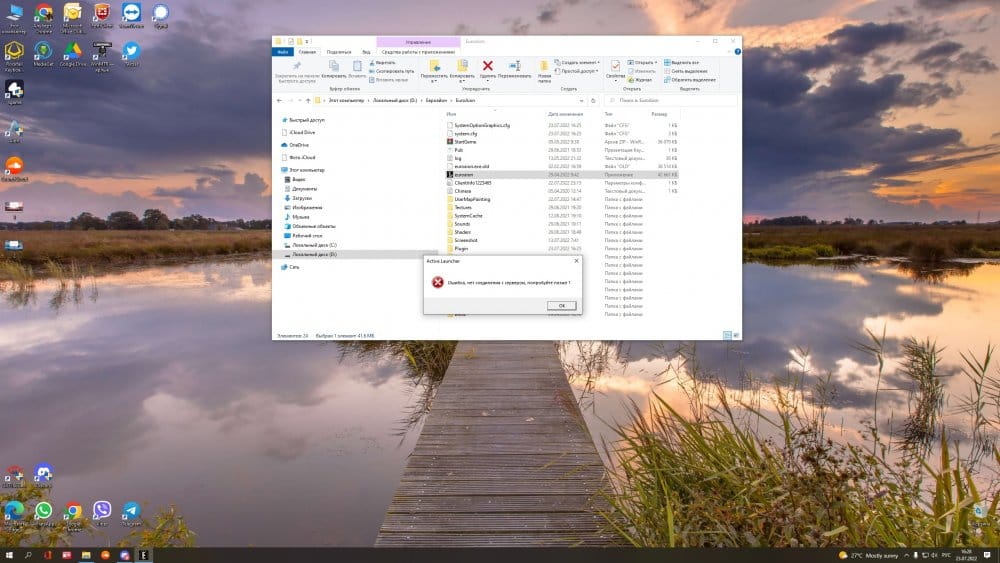
Task: Create a new folder with ribbon icon
Action: click(x=544, y=69)
